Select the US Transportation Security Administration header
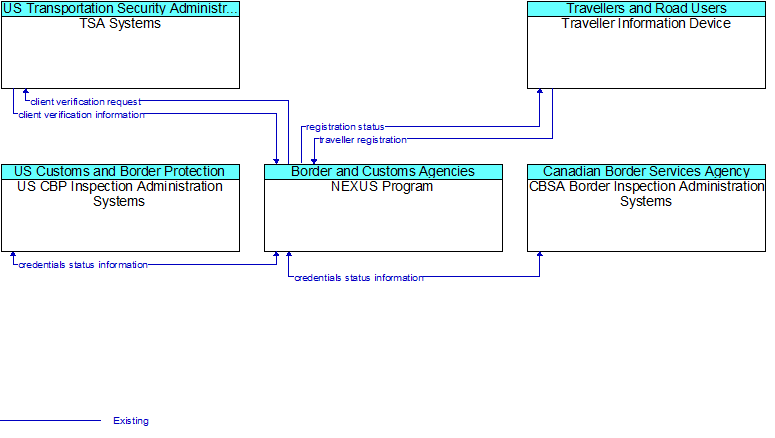The height and width of the screenshot is (438, 775). pos(121,9)
